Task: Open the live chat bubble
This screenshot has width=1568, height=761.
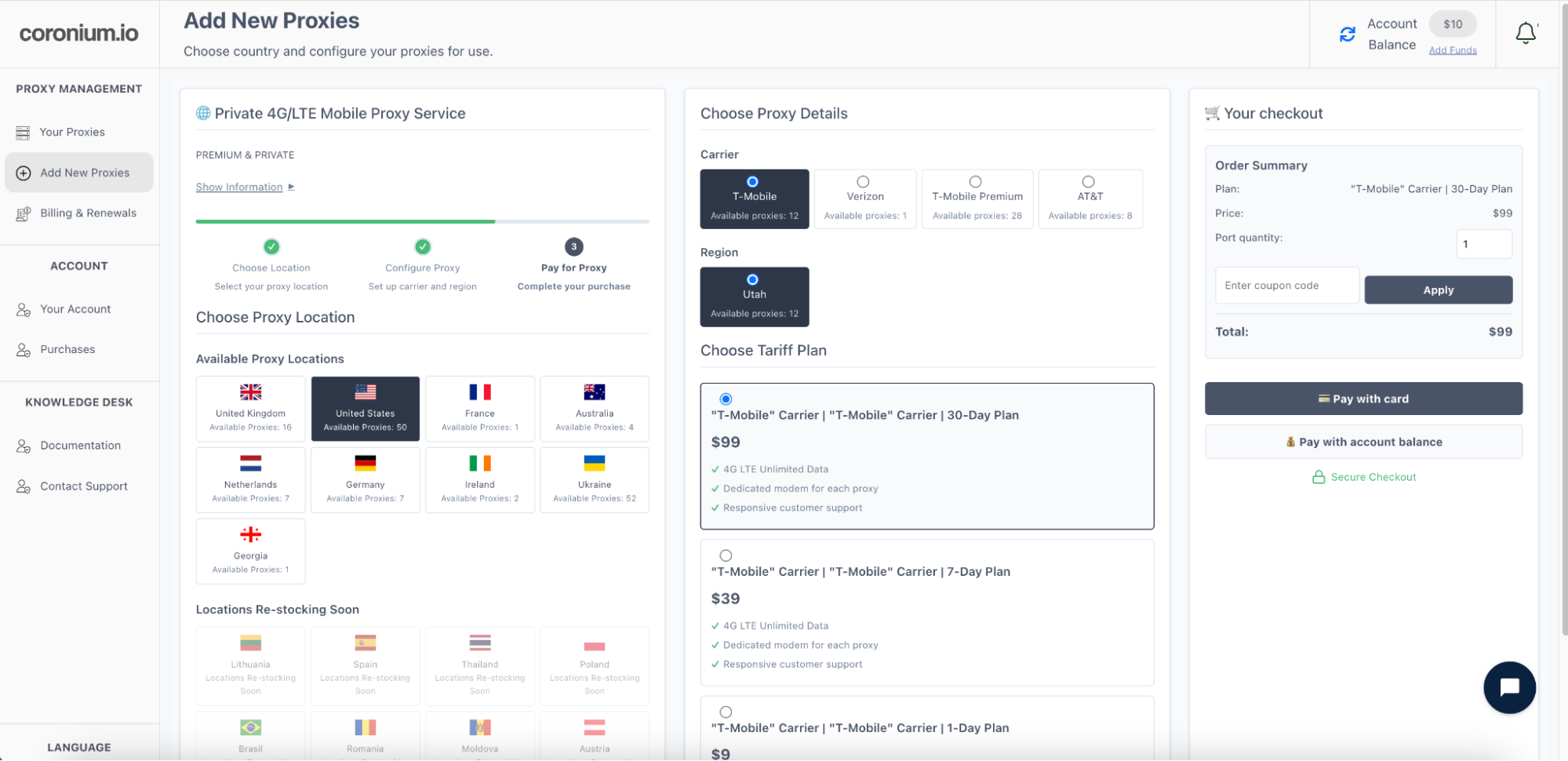Action: point(1508,687)
